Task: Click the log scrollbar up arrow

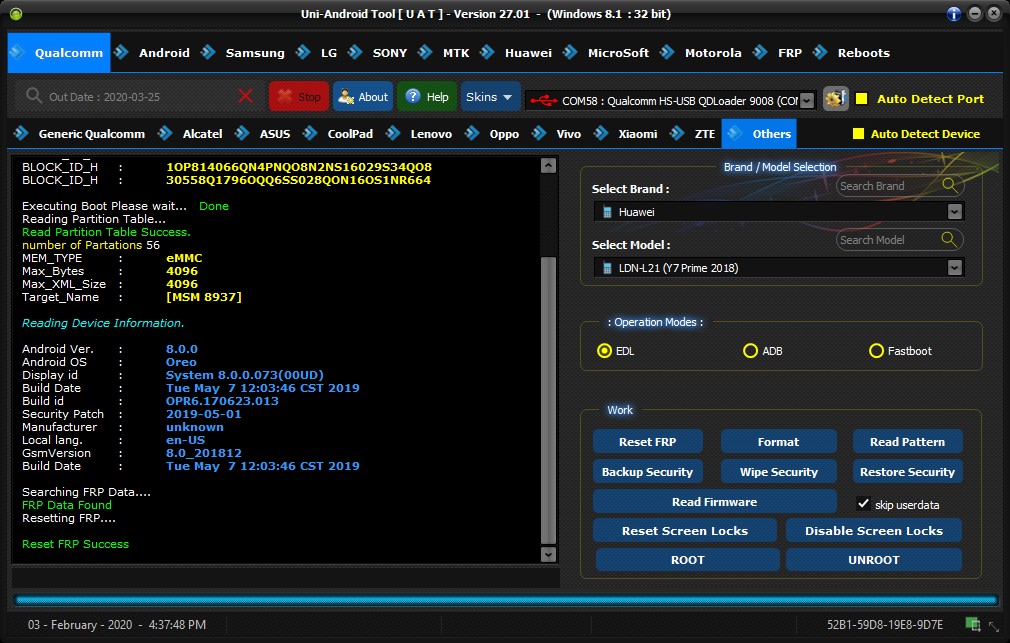Action: (548, 166)
